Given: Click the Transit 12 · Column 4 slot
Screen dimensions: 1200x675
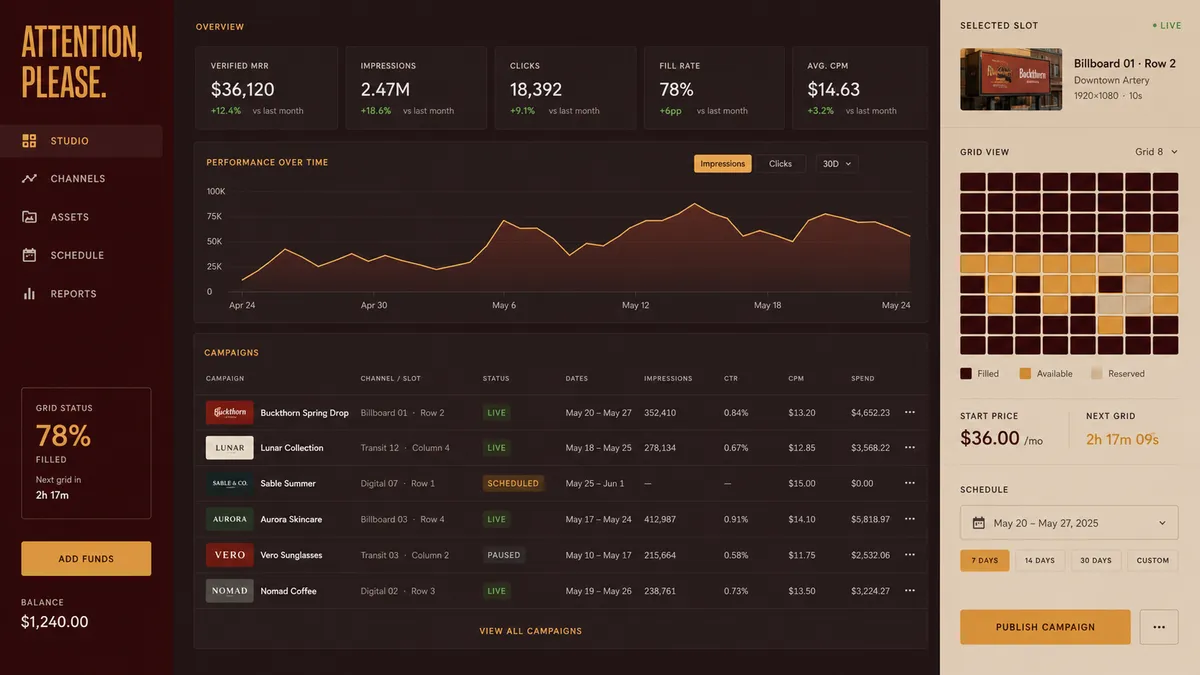Looking at the screenshot, I should pos(405,448).
